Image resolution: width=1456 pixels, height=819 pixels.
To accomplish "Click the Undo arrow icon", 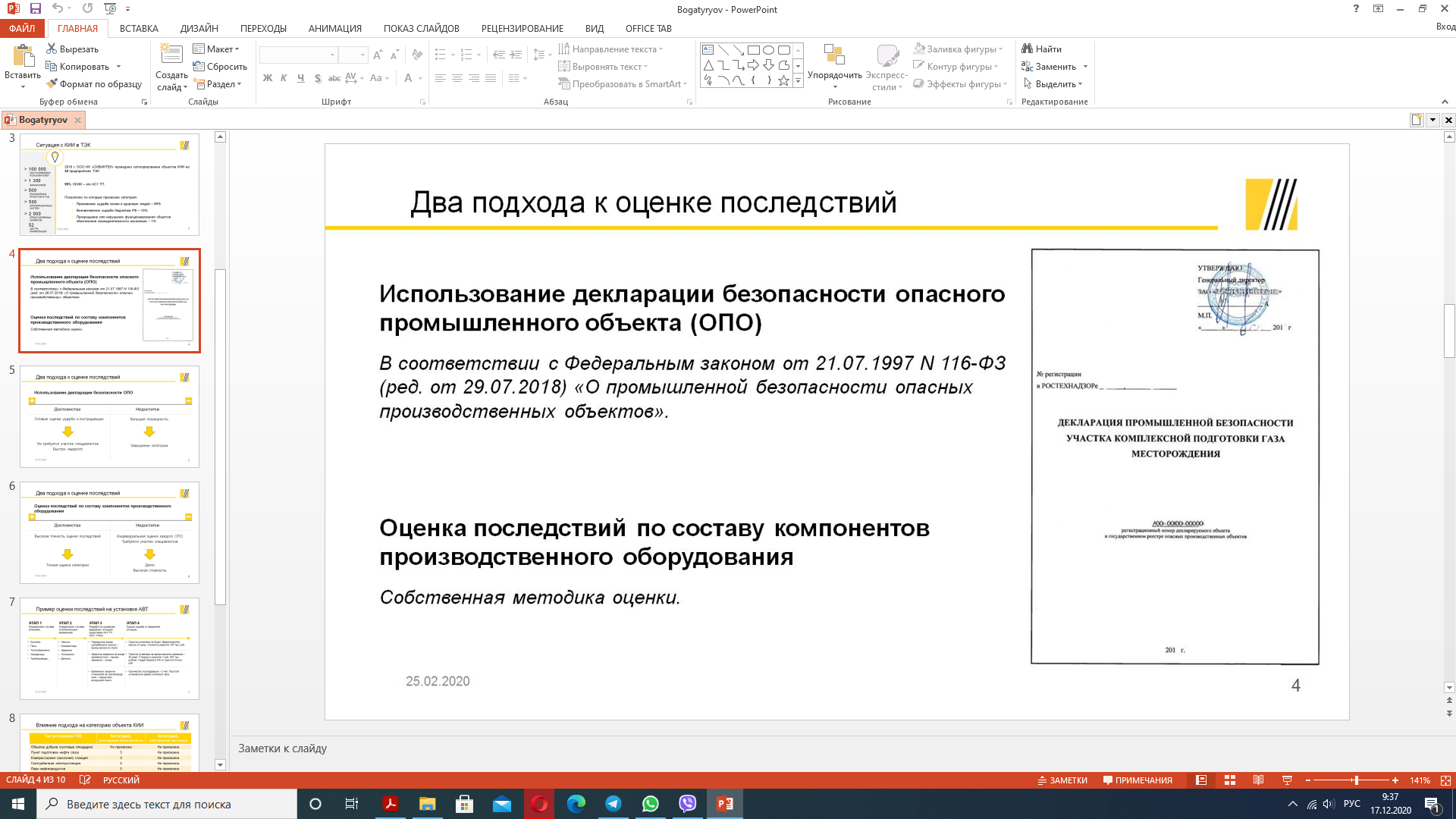I will (58, 8).
